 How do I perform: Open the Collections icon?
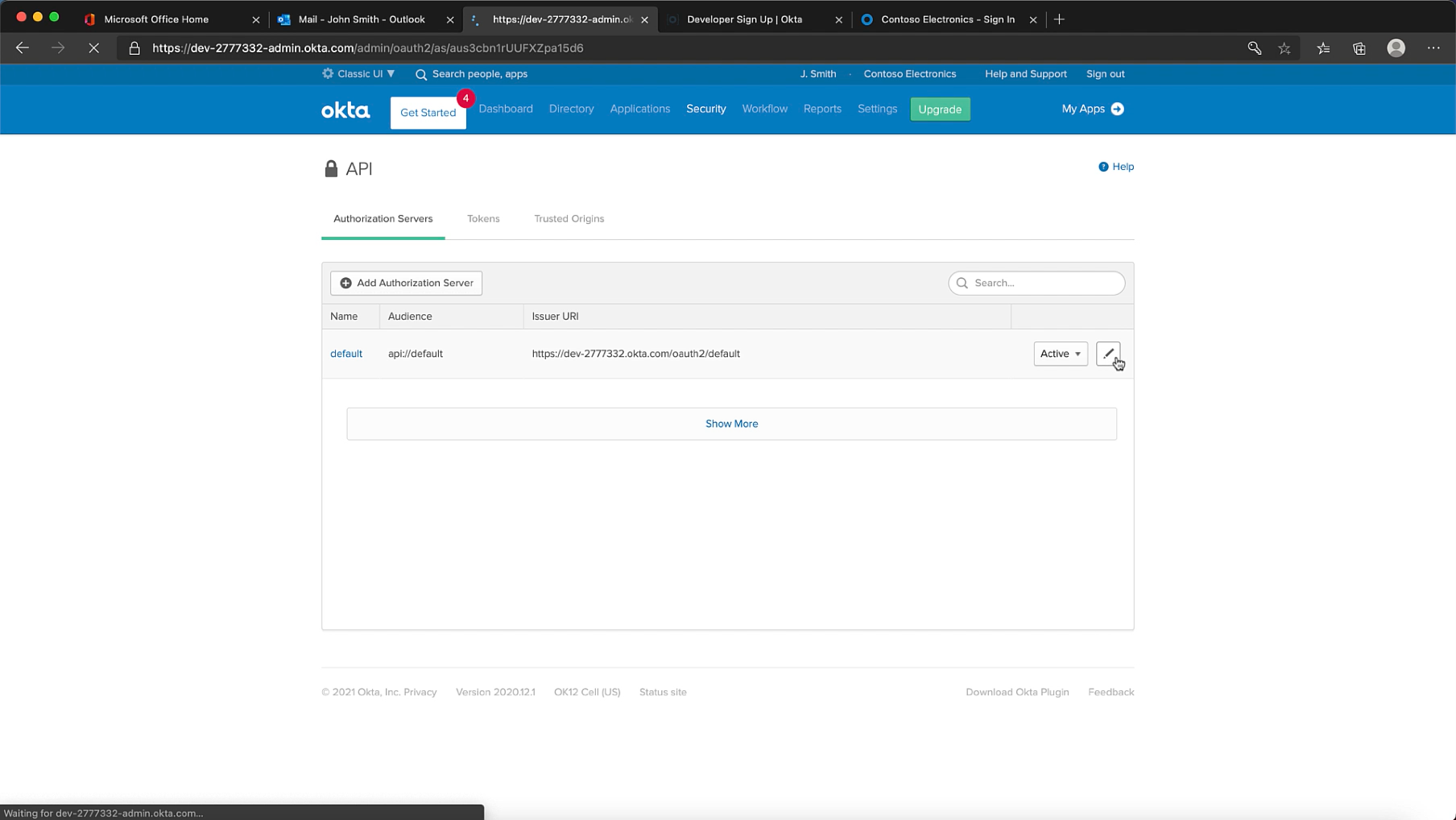(x=1359, y=48)
